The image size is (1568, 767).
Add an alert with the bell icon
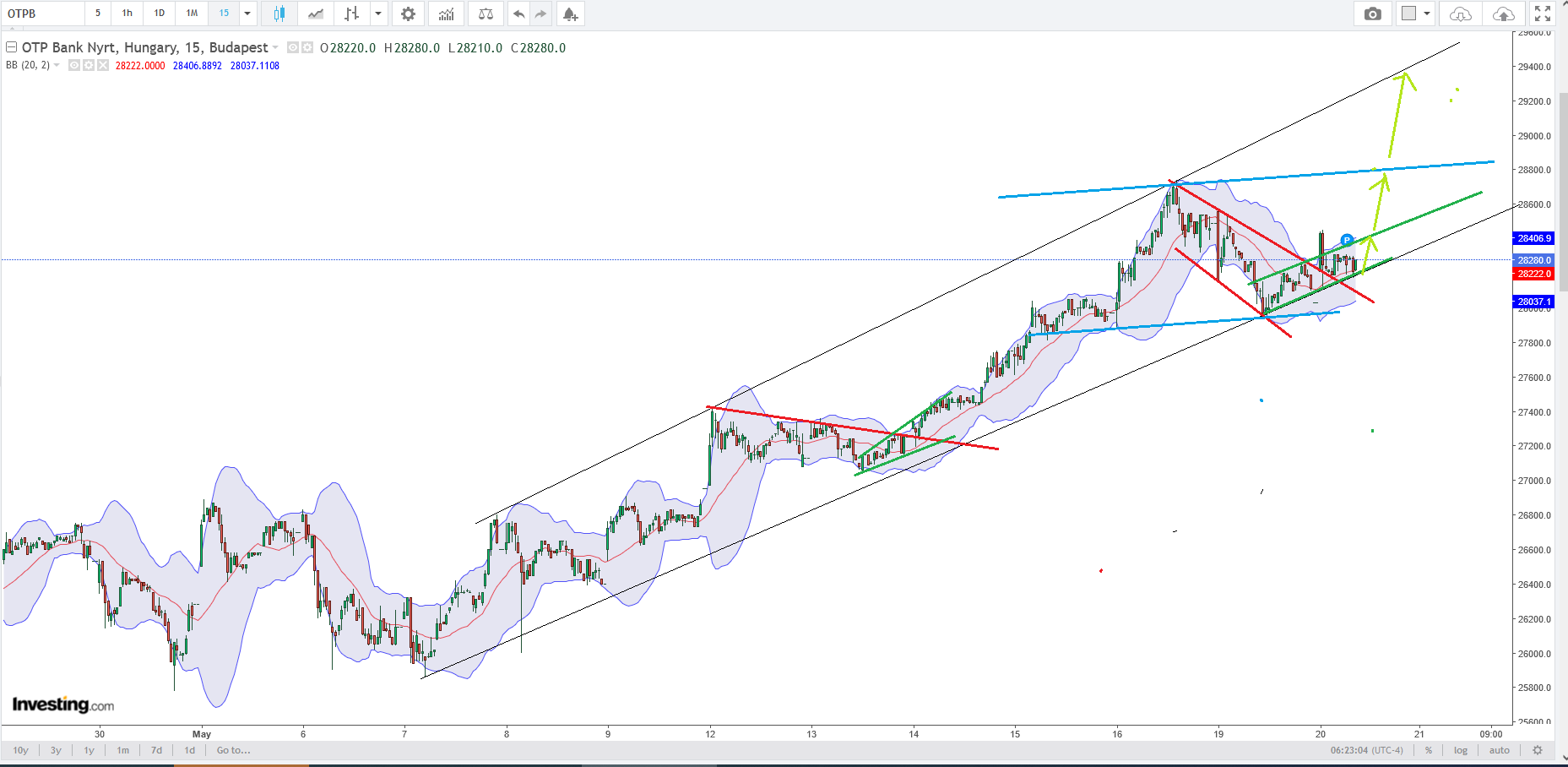570,14
